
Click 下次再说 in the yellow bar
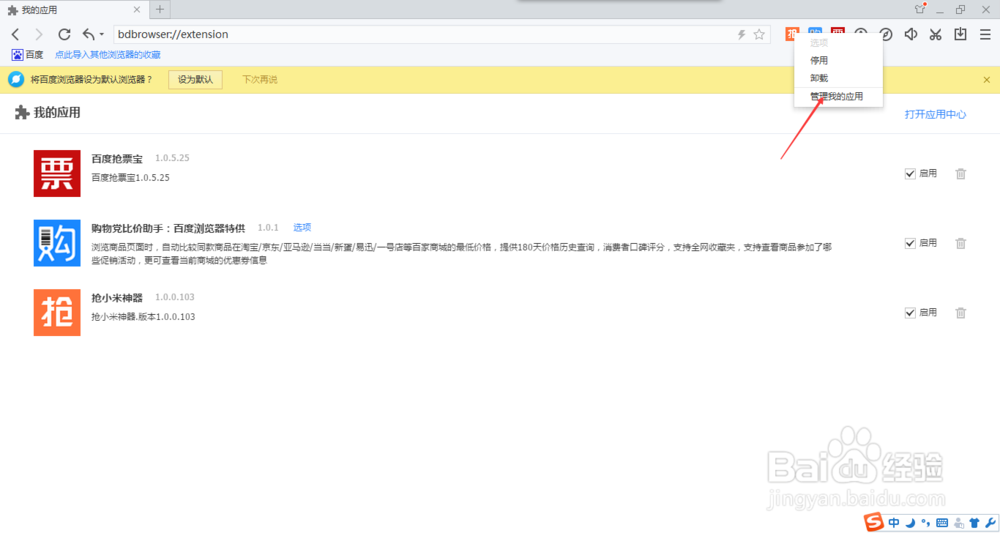[x=260, y=80]
